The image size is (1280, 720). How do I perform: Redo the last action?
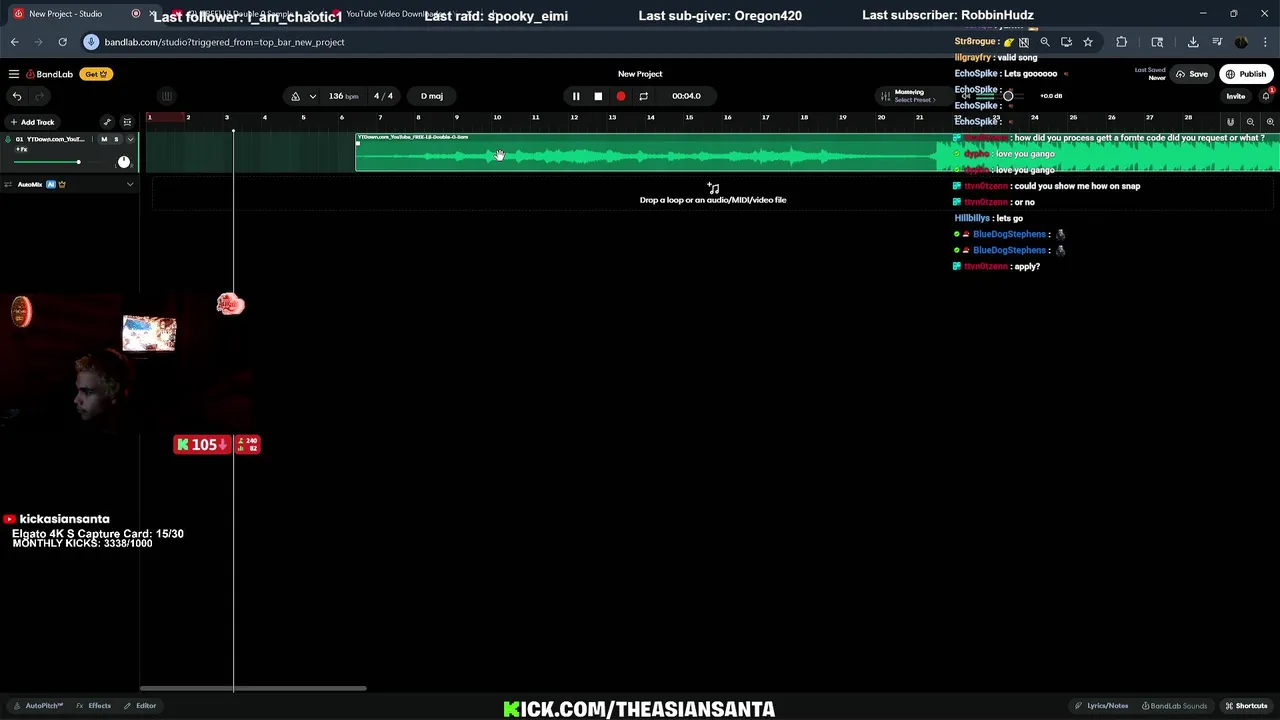[x=40, y=96]
